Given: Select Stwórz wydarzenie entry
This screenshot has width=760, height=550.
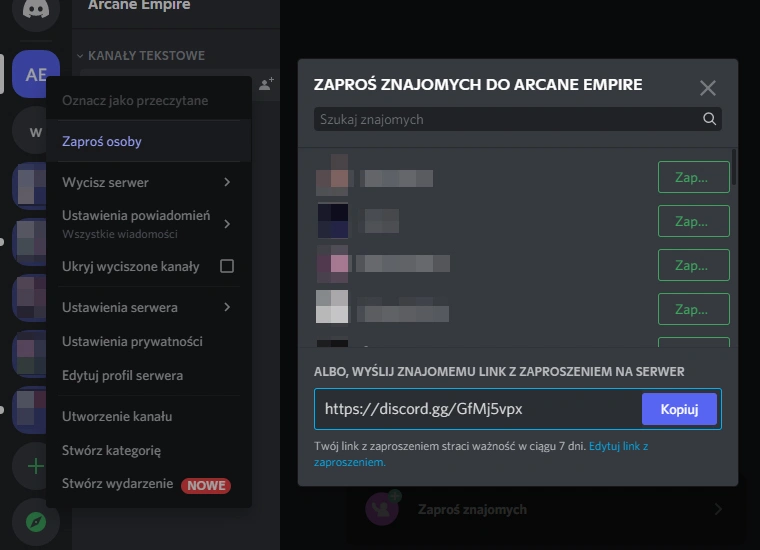Looking at the screenshot, I should pos(149,484).
